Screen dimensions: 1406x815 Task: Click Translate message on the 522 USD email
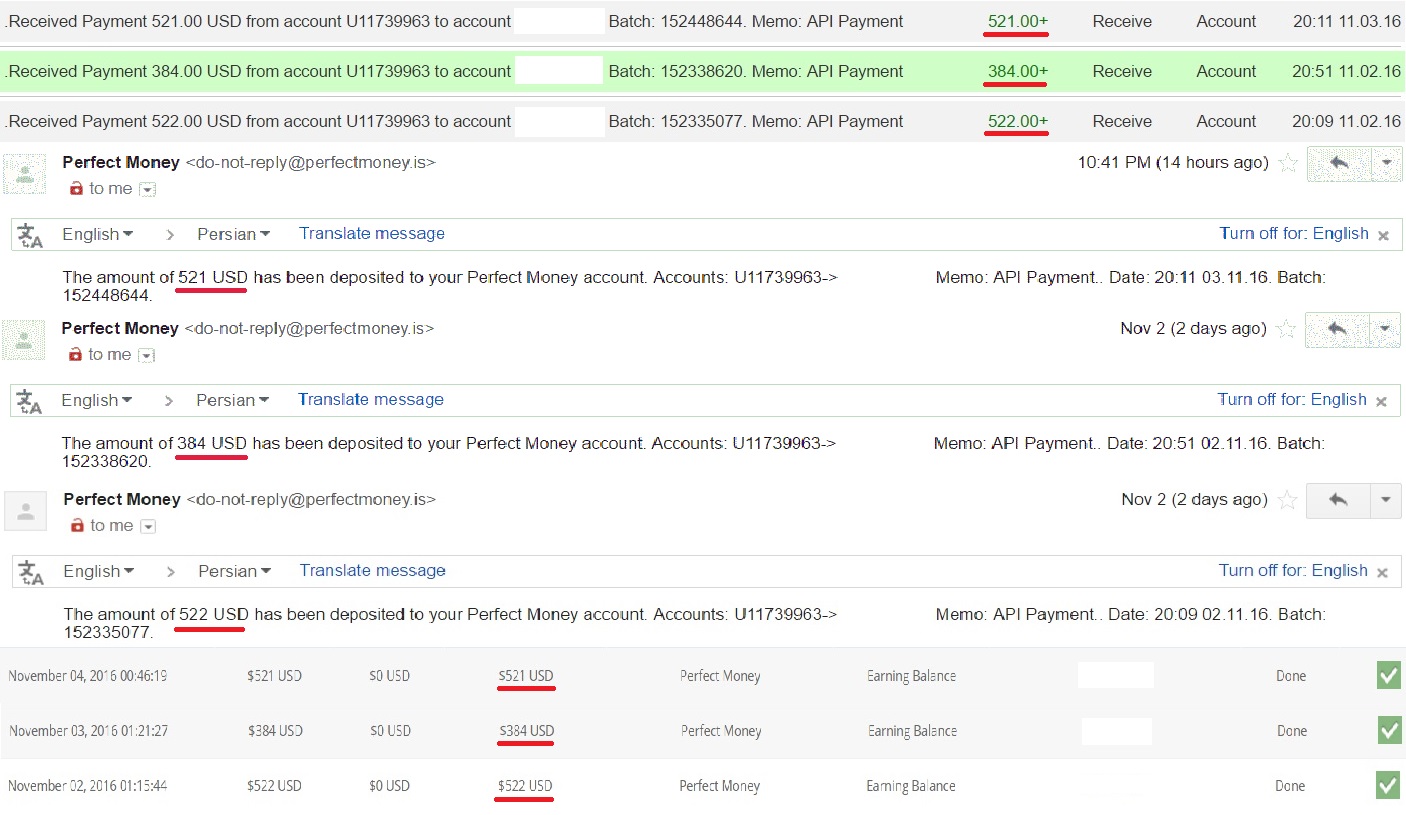(x=372, y=571)
